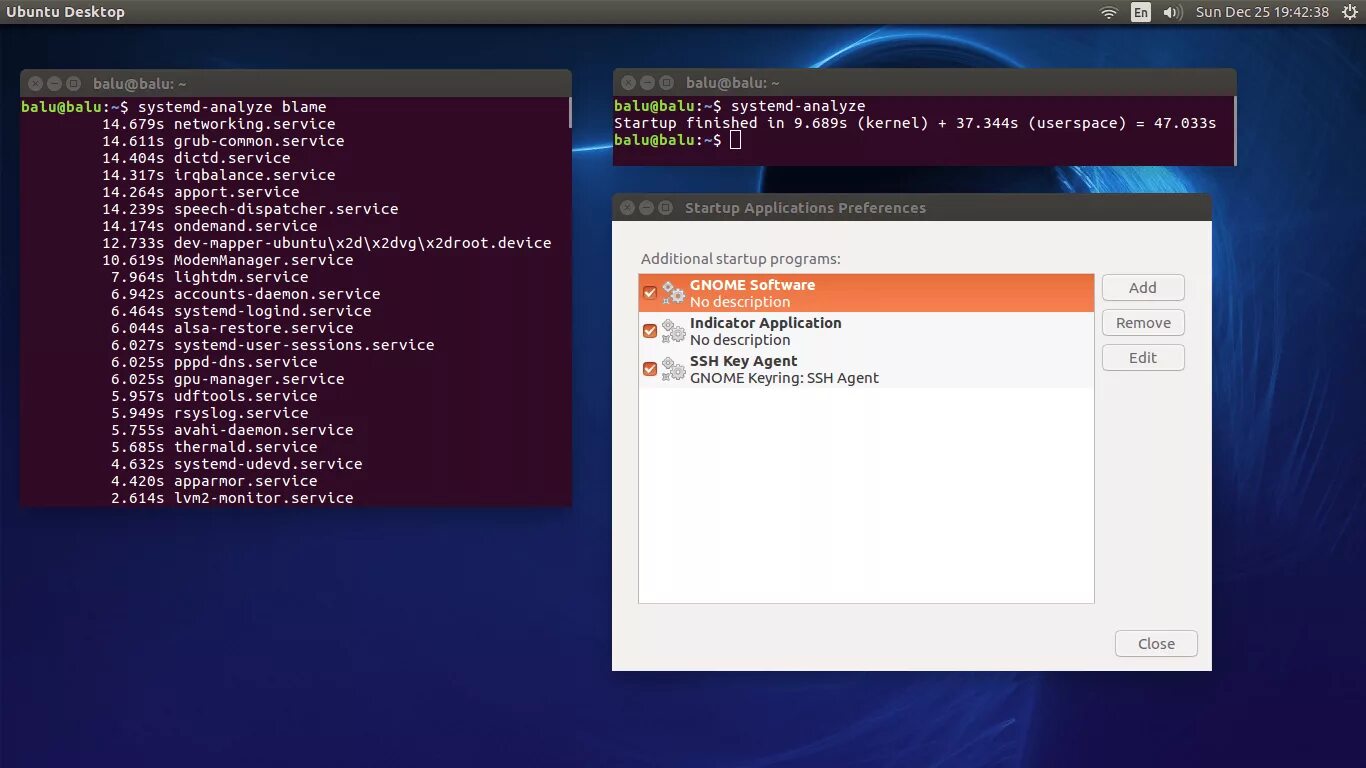Click the dictd.service line
This screenshot has height=768, width=1366.
pyautogui.click(x=196, y=158)
